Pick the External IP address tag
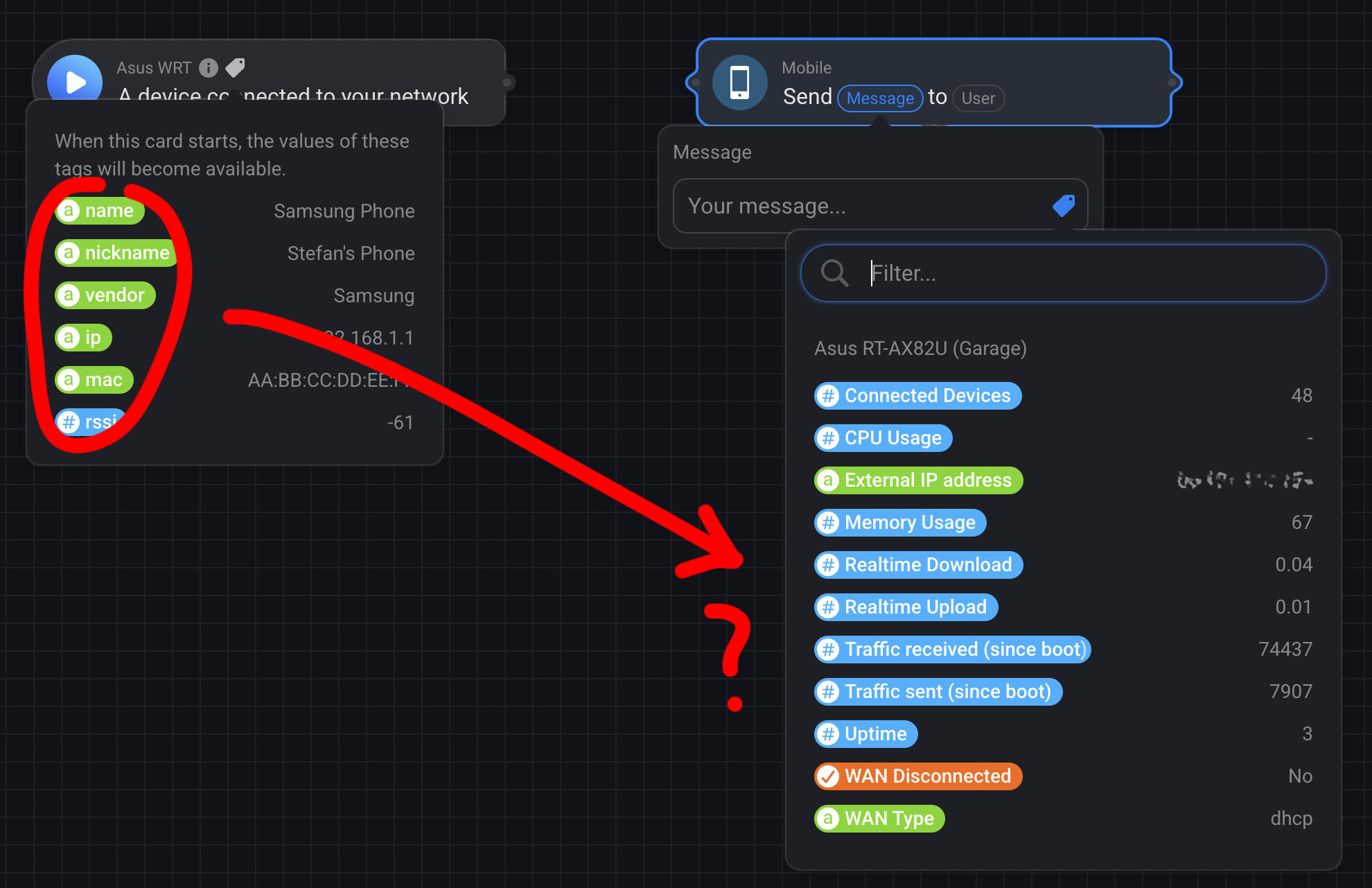Viewport: 1372px width, 888px height. 918,480
